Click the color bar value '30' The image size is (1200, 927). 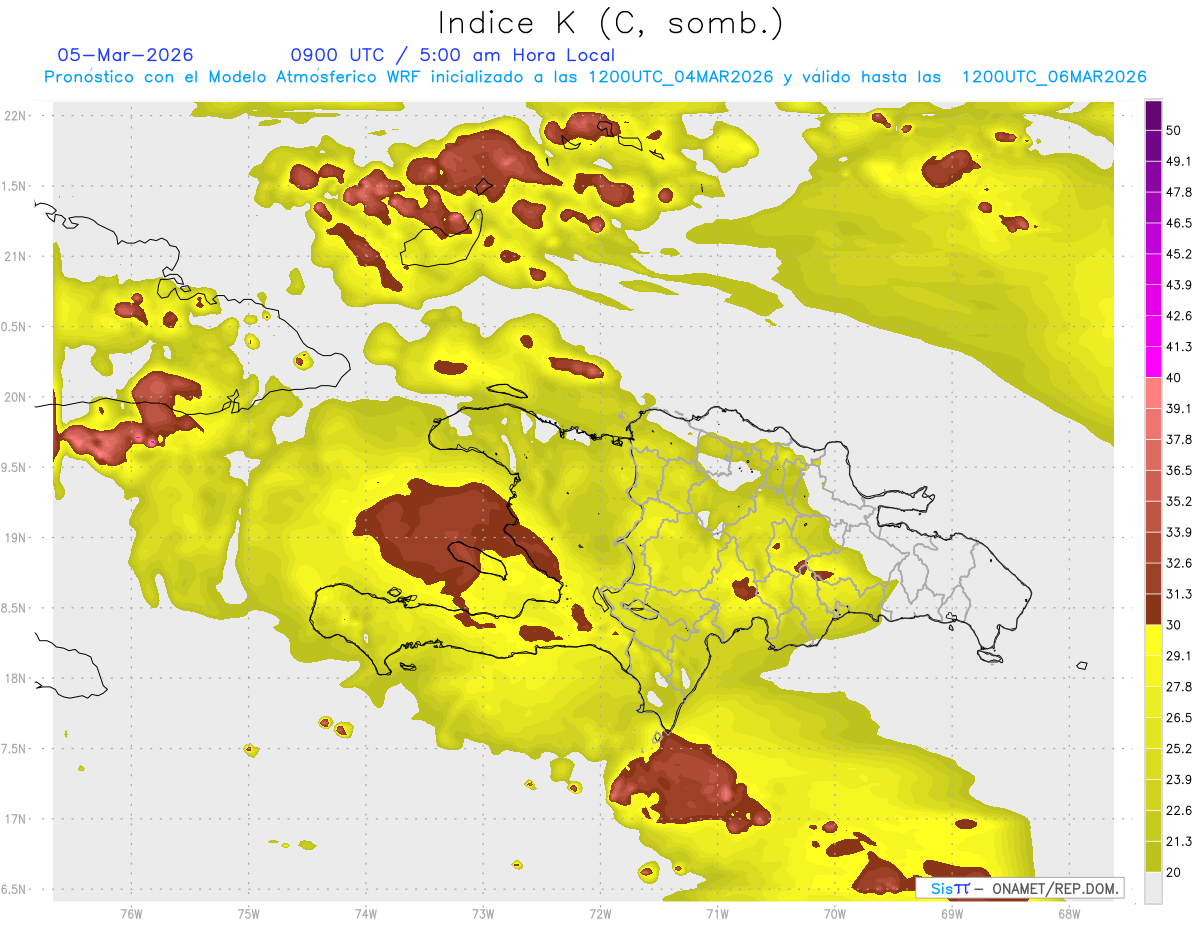(1174, 625)
